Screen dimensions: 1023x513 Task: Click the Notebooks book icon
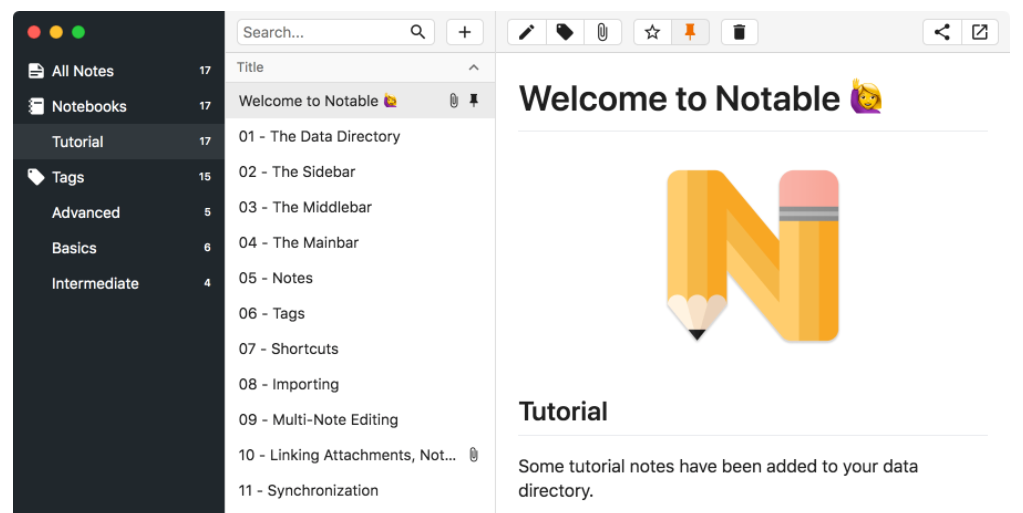[x=37, y=106]
